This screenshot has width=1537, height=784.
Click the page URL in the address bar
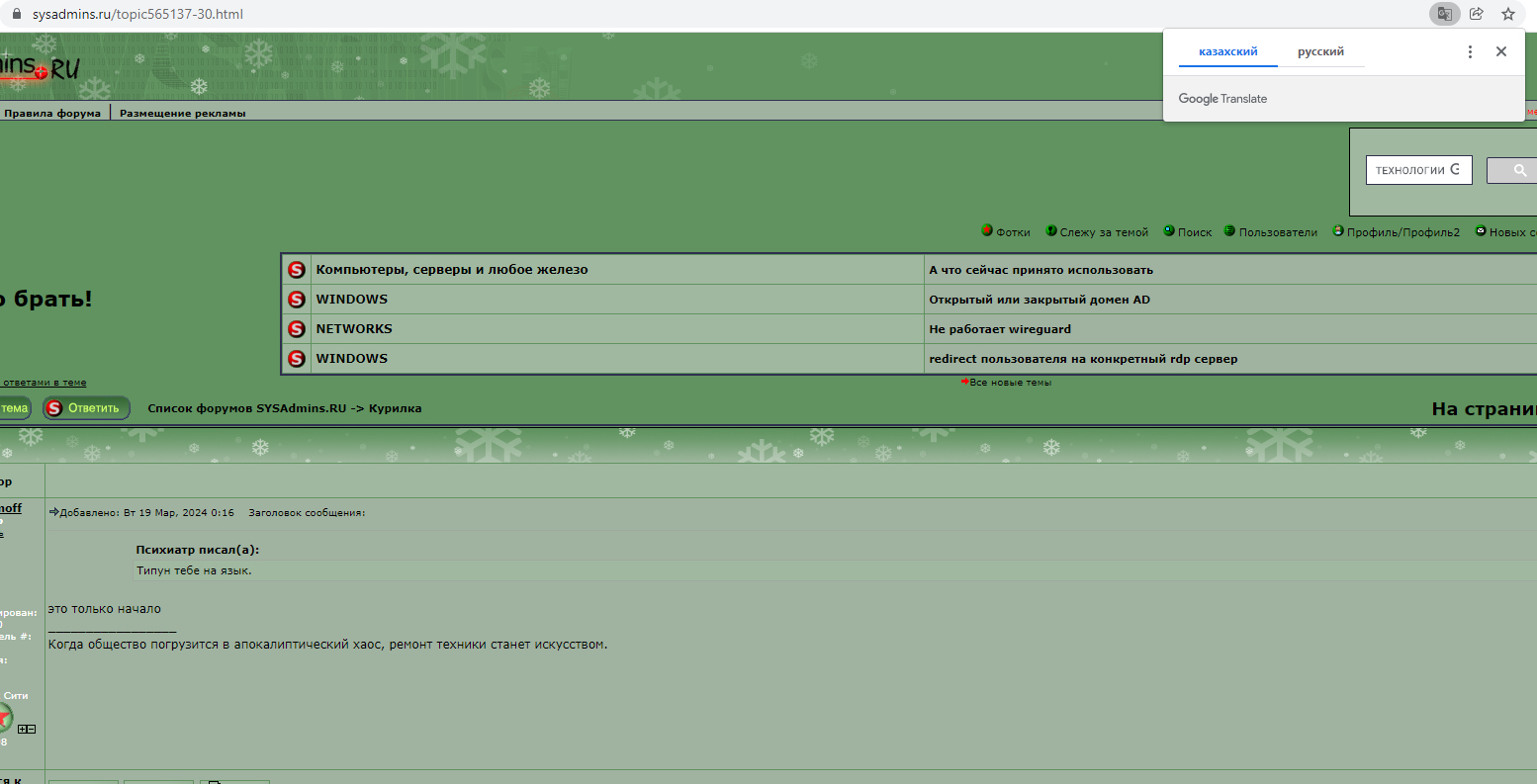tap(137, 14)
